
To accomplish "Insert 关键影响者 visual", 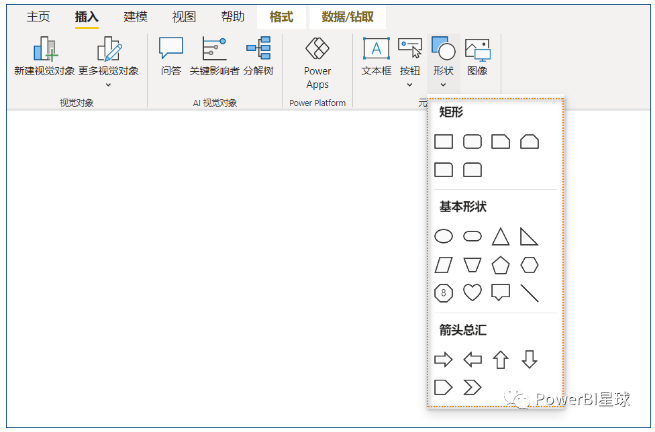I will [214, 56].
